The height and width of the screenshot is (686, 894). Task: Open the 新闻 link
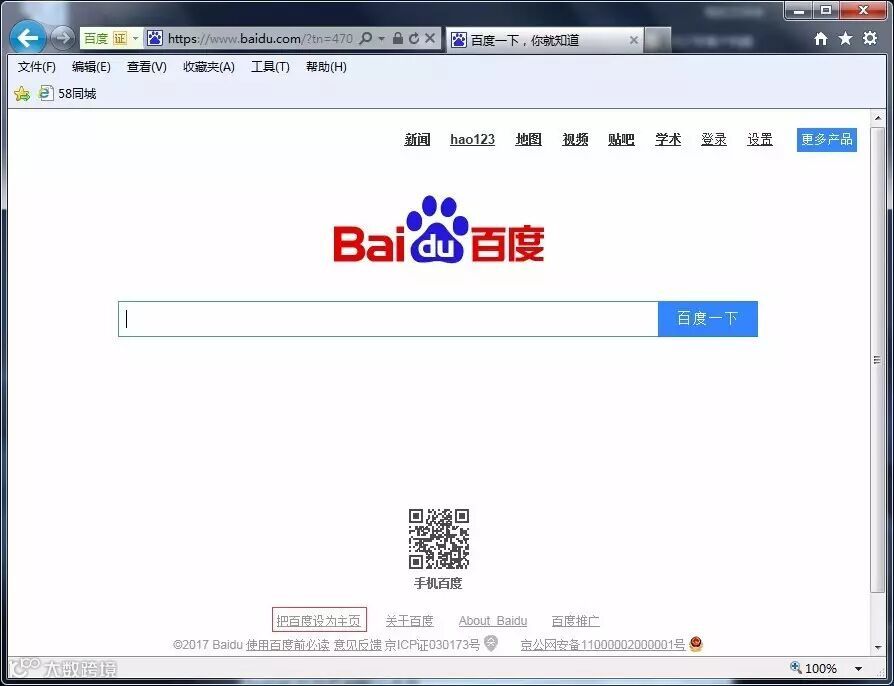[417, 139]
